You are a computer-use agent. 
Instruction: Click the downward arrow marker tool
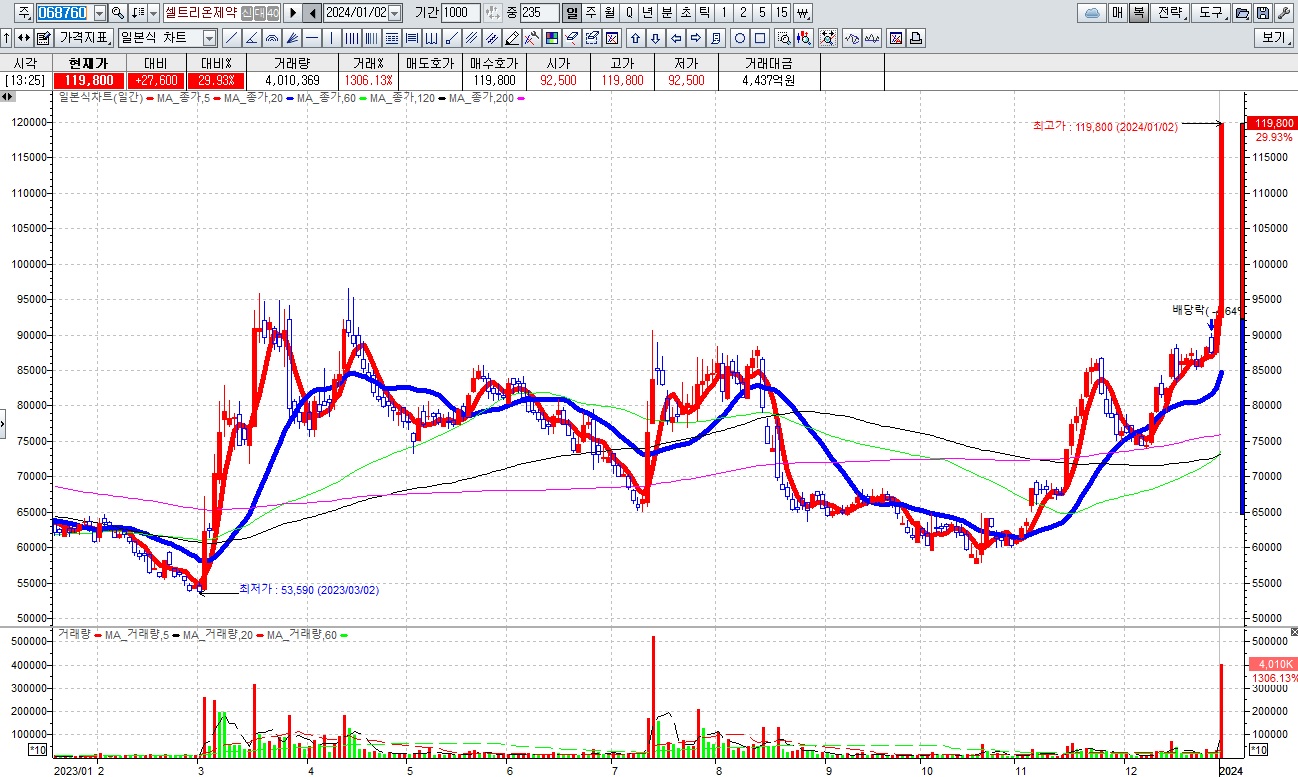tap(656, 38)
